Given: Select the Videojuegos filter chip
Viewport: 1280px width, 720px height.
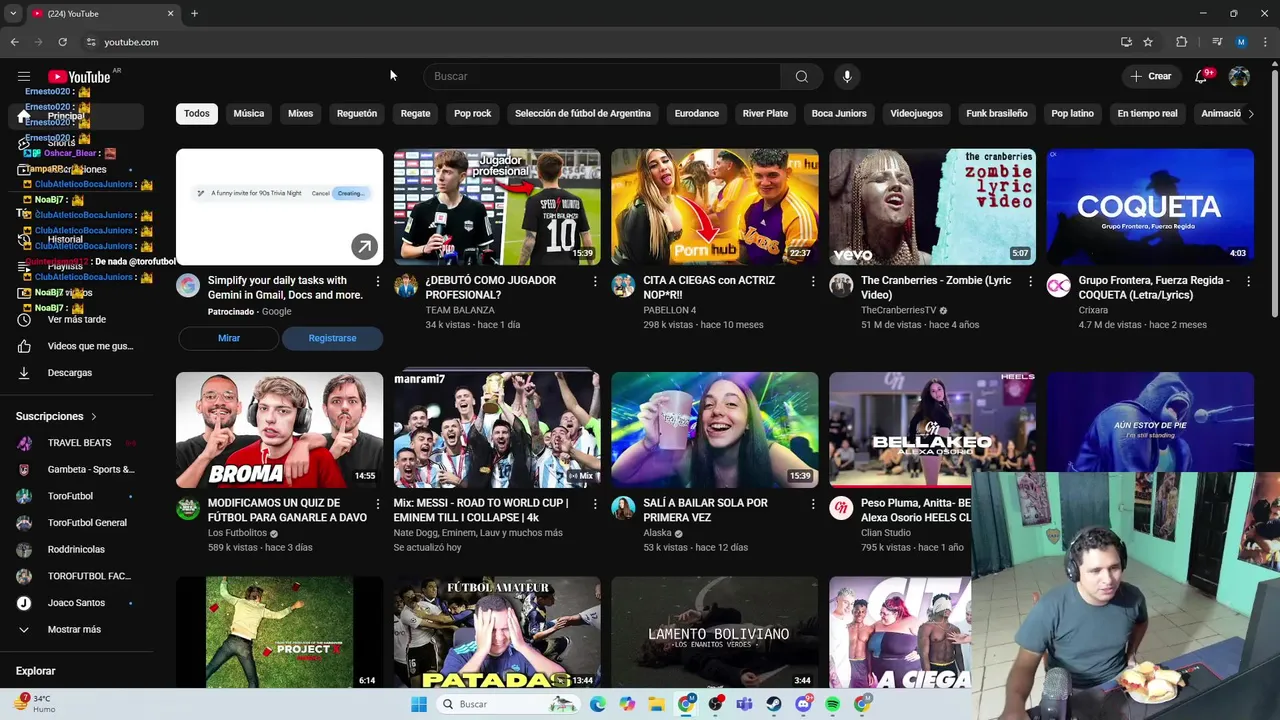Looking at the screenshot, I should pos(917,113).
